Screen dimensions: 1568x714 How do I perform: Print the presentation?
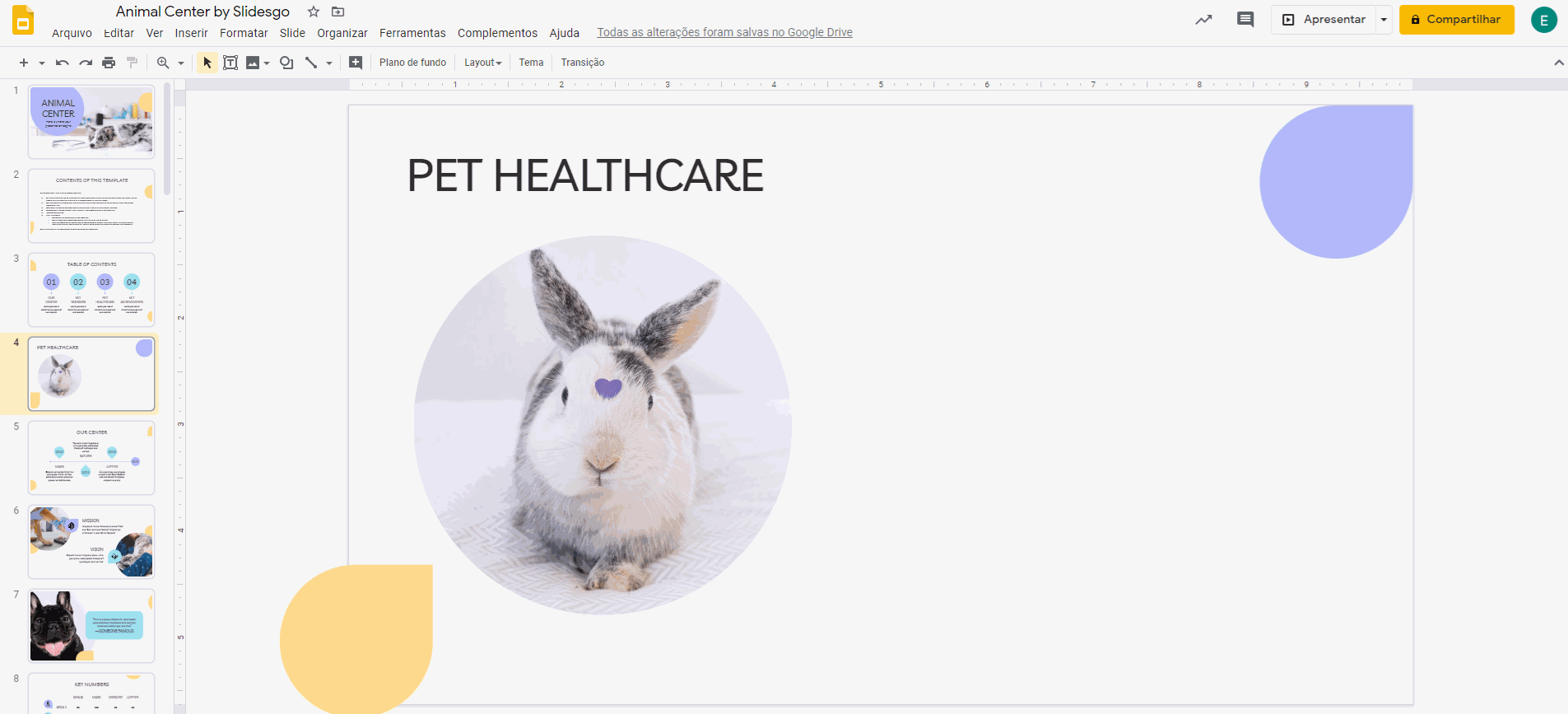[109, 63]
